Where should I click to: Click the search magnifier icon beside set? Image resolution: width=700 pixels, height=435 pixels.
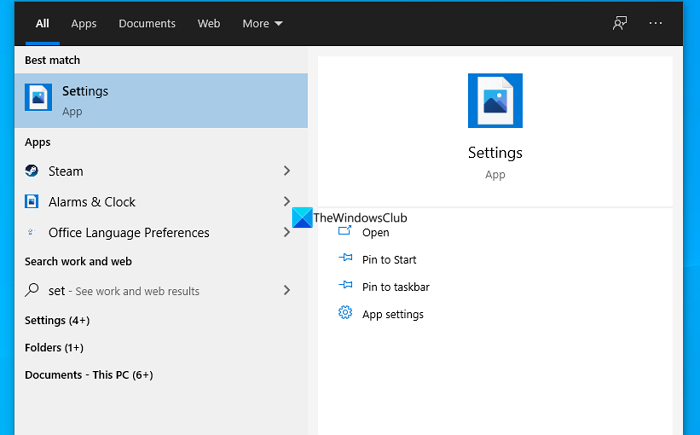click(x=32, y=290)
